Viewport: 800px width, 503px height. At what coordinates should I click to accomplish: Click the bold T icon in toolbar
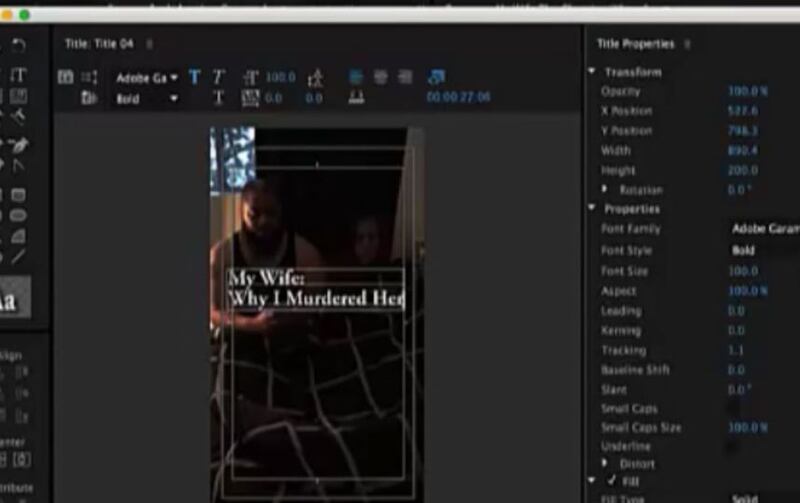(x=195, y=77)
